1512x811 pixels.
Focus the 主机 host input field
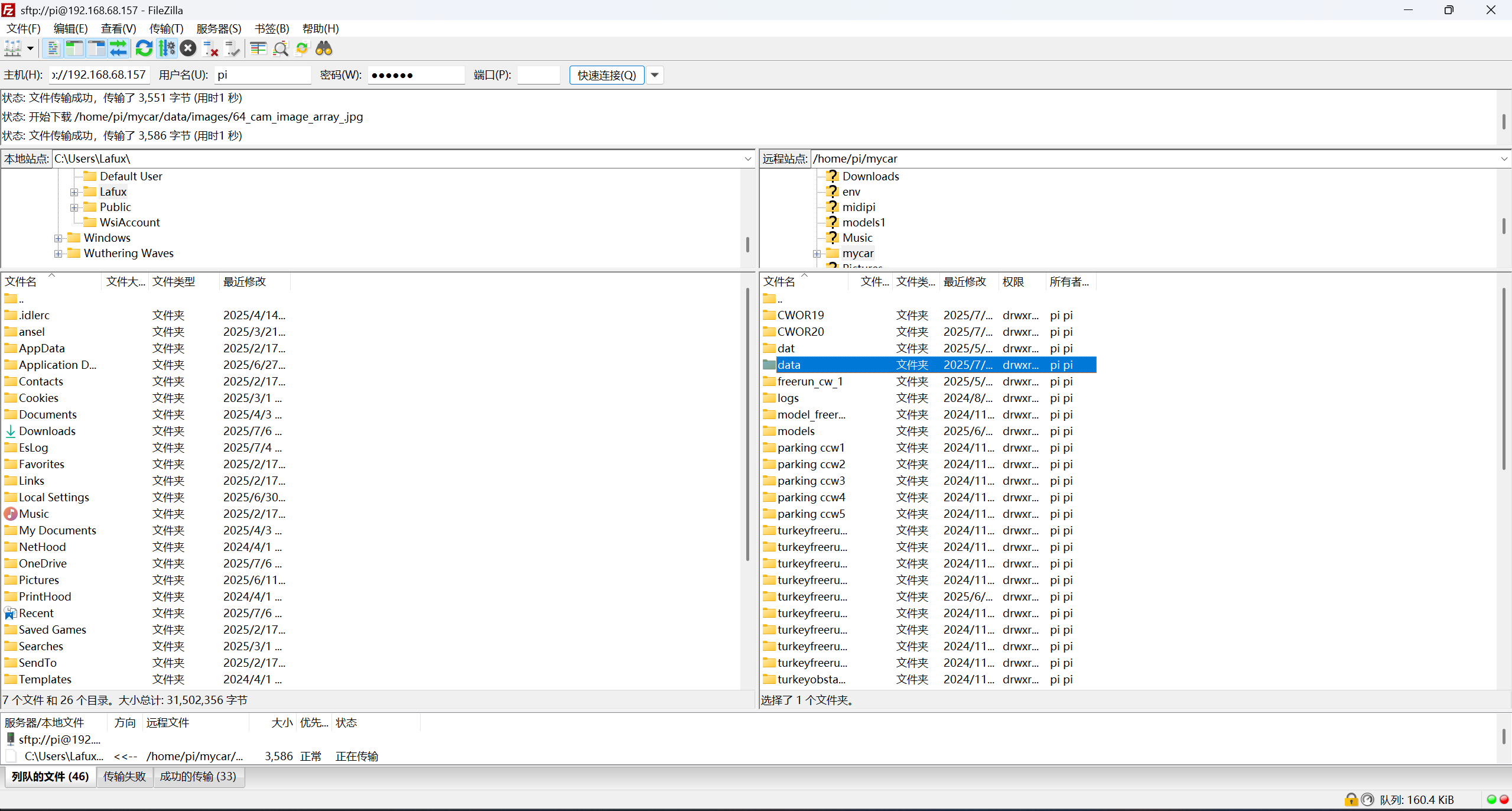point(99,75)
